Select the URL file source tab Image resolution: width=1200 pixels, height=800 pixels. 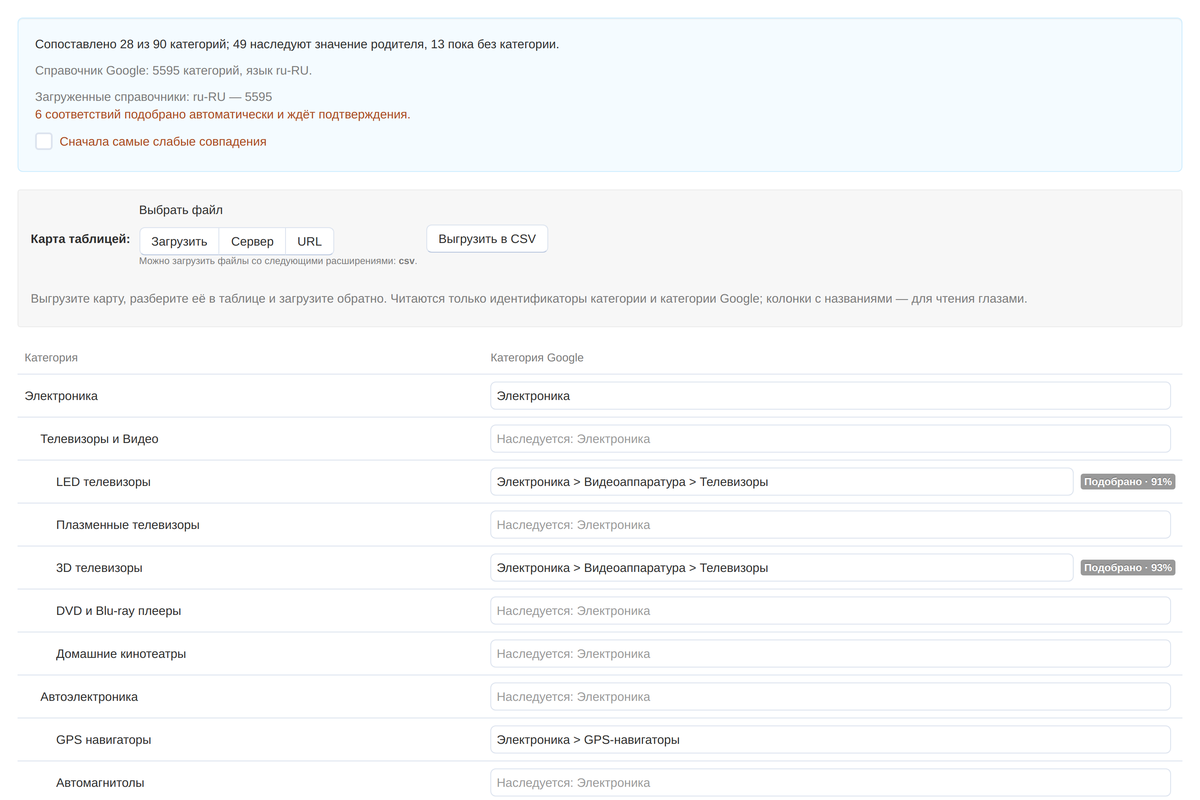309,241
